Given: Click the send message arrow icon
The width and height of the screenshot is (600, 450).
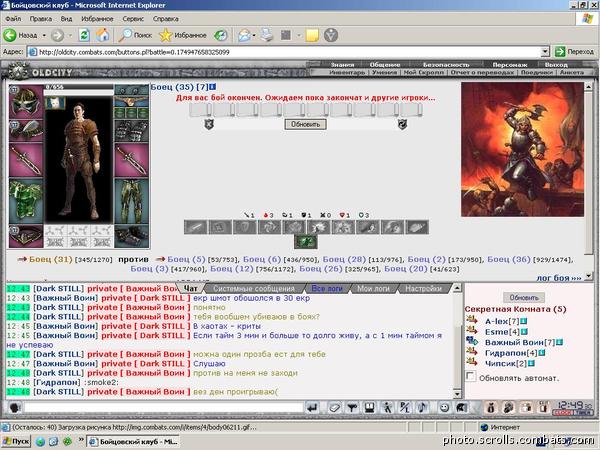Looking at the screenshot, I should click(x=312, y=408).
